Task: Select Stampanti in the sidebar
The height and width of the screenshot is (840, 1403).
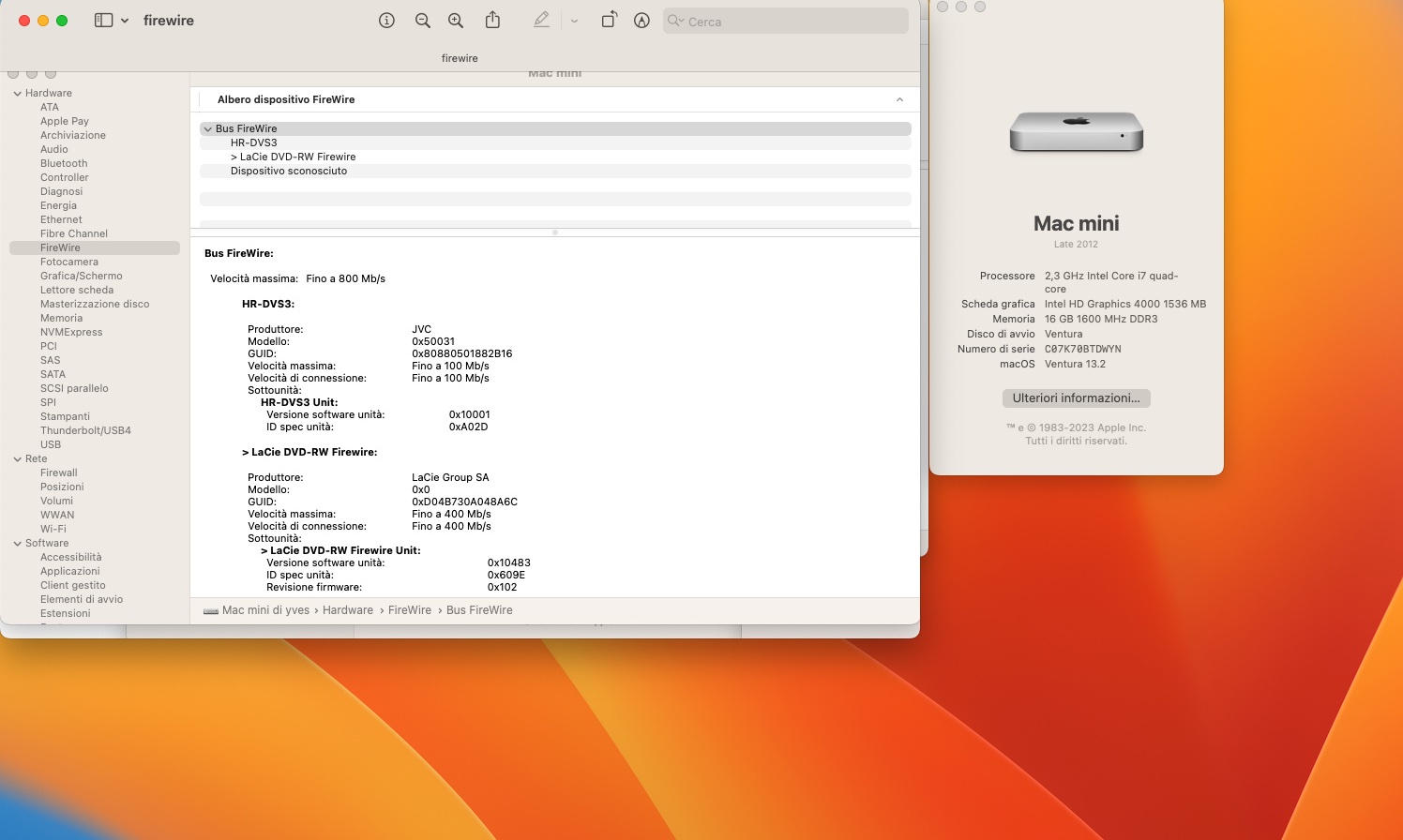Action: click(66, 417)
